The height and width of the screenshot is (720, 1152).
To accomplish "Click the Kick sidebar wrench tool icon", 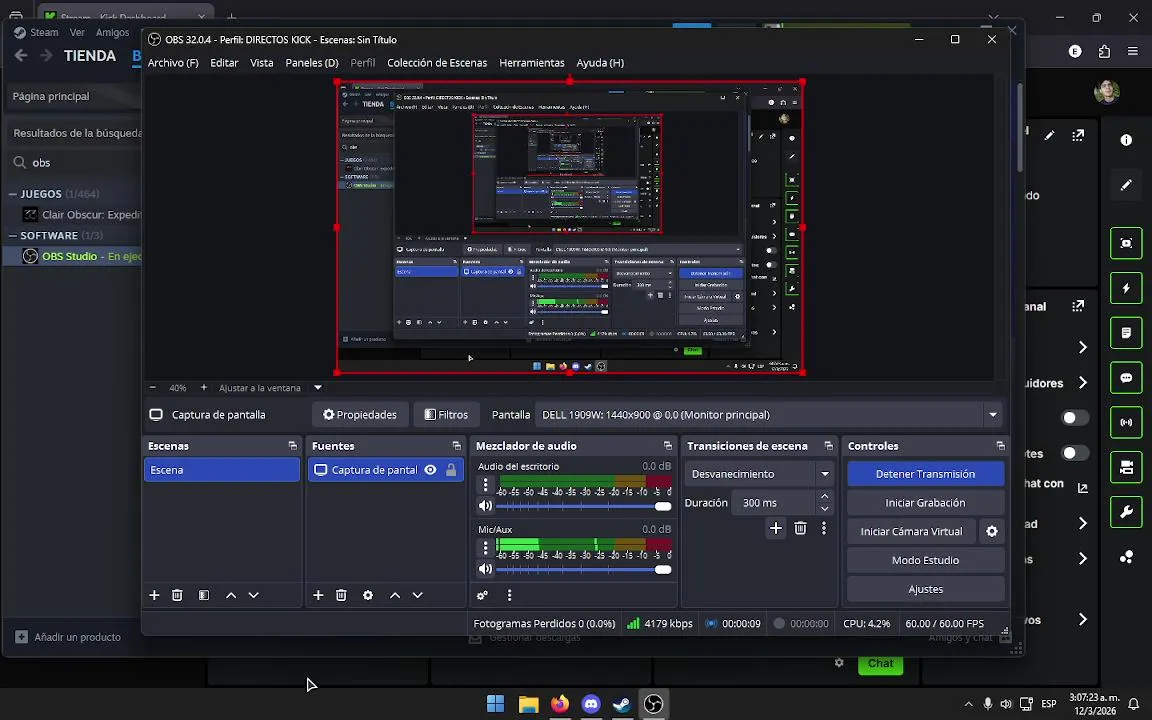I will (x=1126, y=512).
